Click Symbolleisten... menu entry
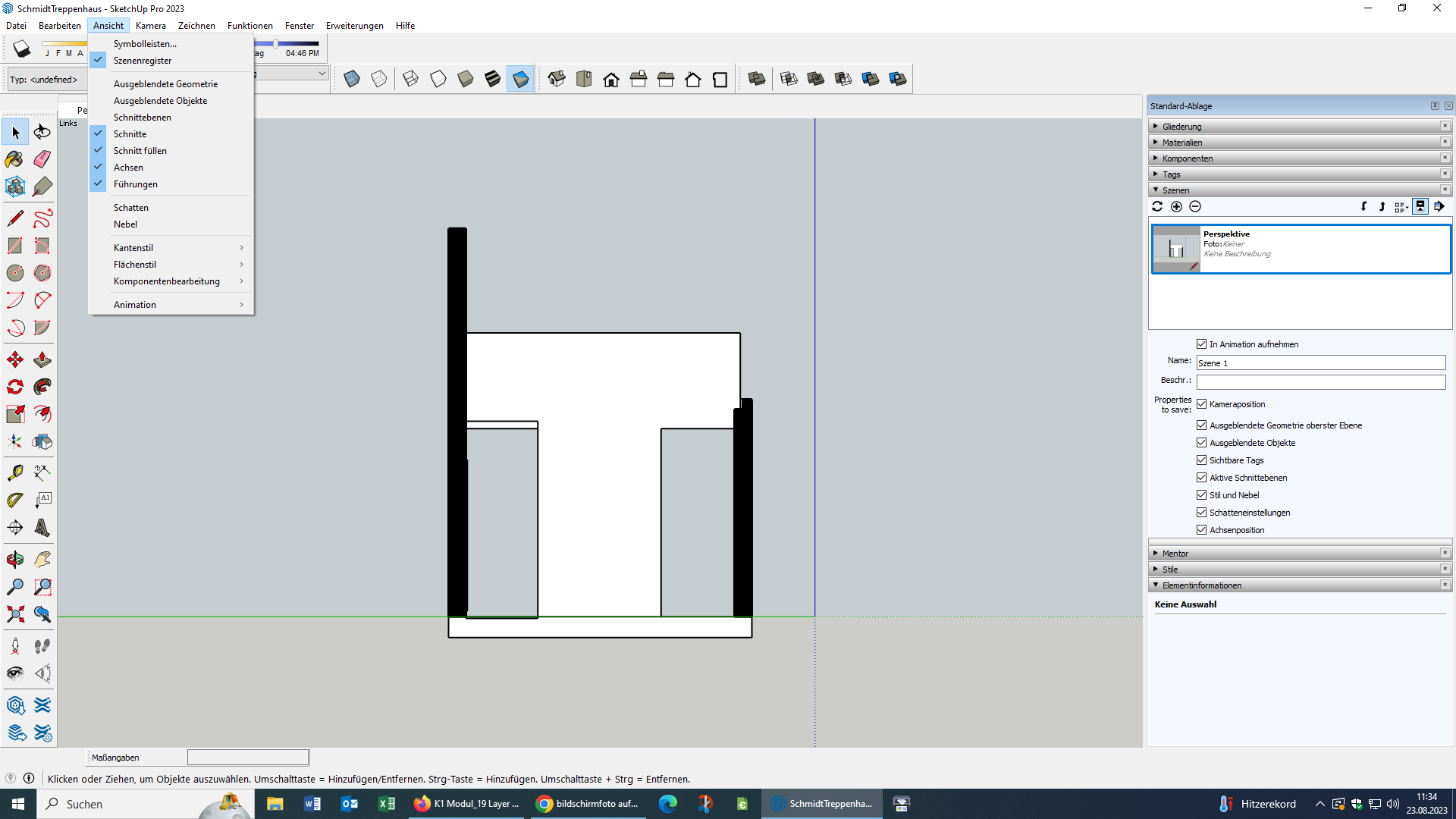The image size is (1456, 819). [145, 44]
